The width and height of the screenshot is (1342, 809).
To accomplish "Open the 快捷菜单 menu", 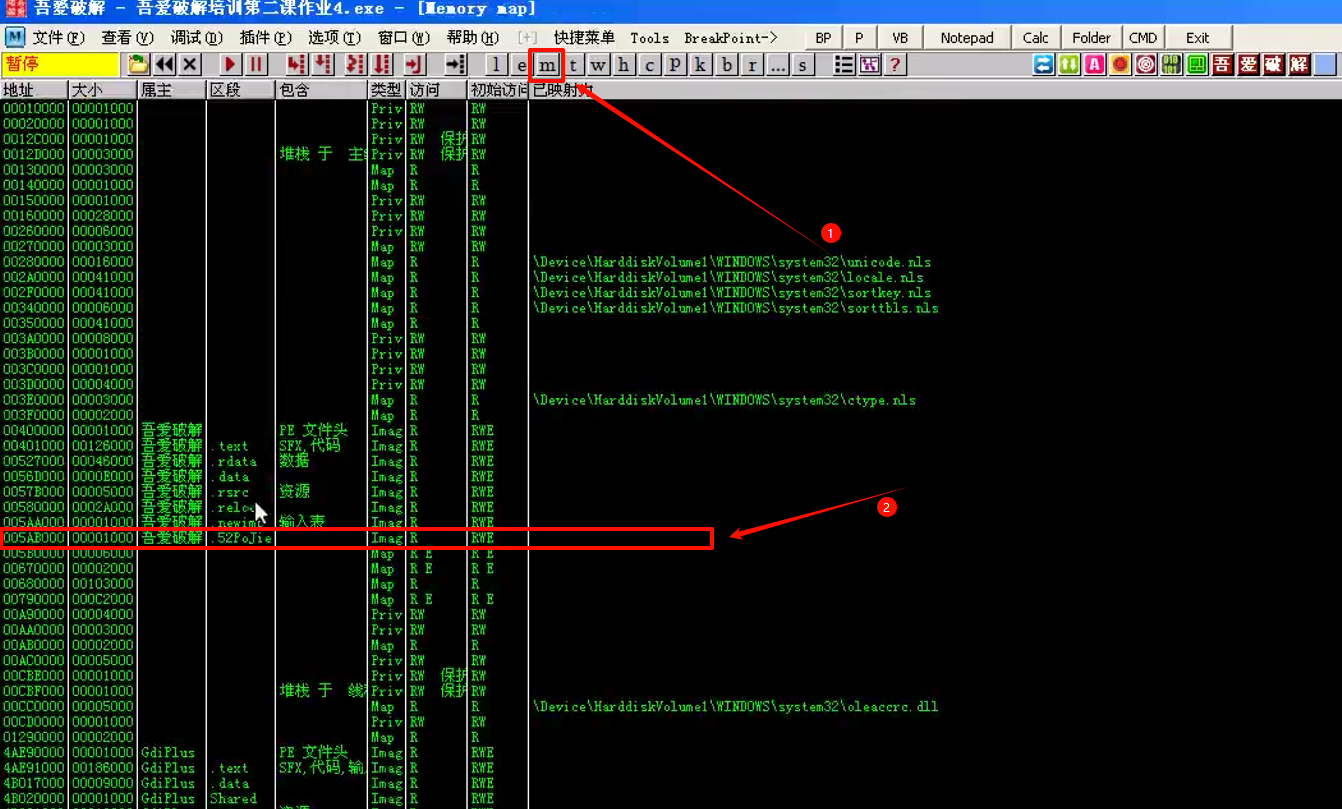I will pyautogui.click(x=584, y=38).
